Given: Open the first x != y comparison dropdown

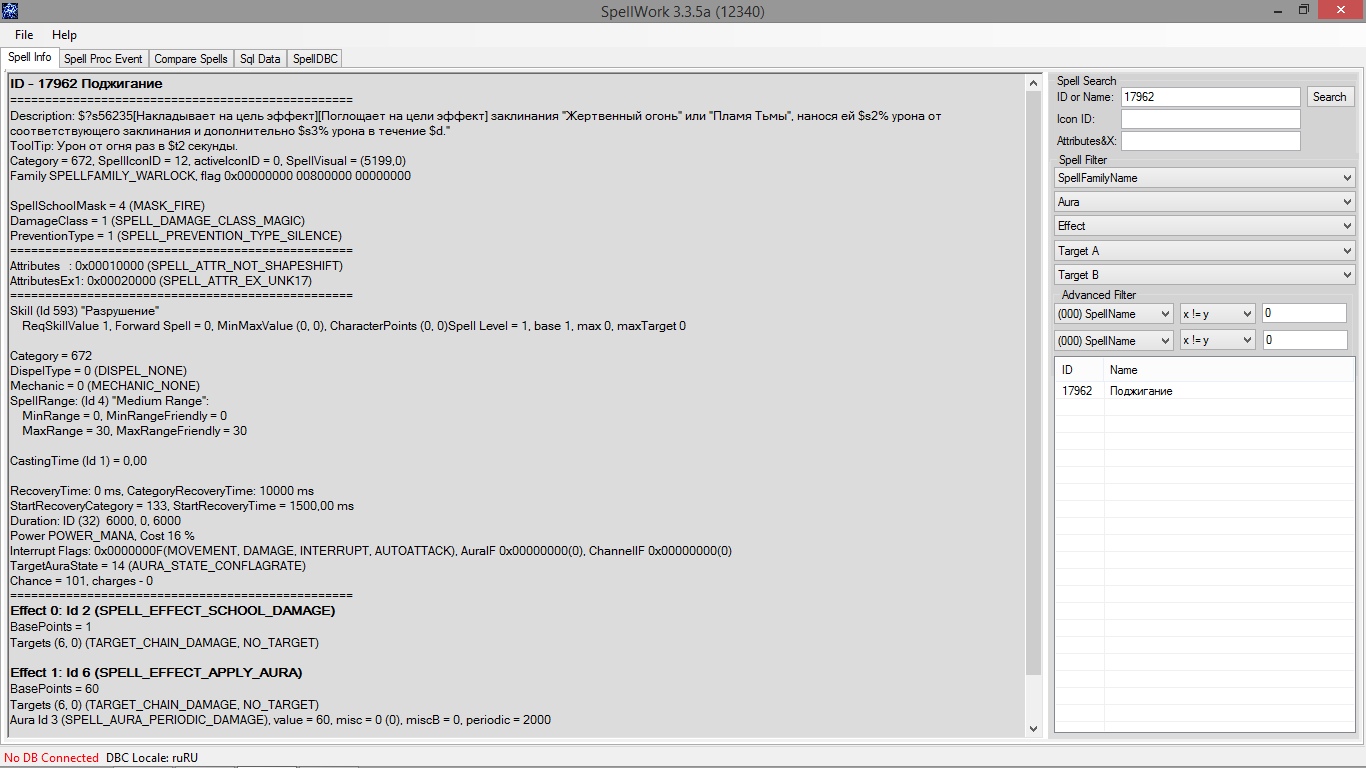Looking at the screenshot, I should click(1217, 314).
